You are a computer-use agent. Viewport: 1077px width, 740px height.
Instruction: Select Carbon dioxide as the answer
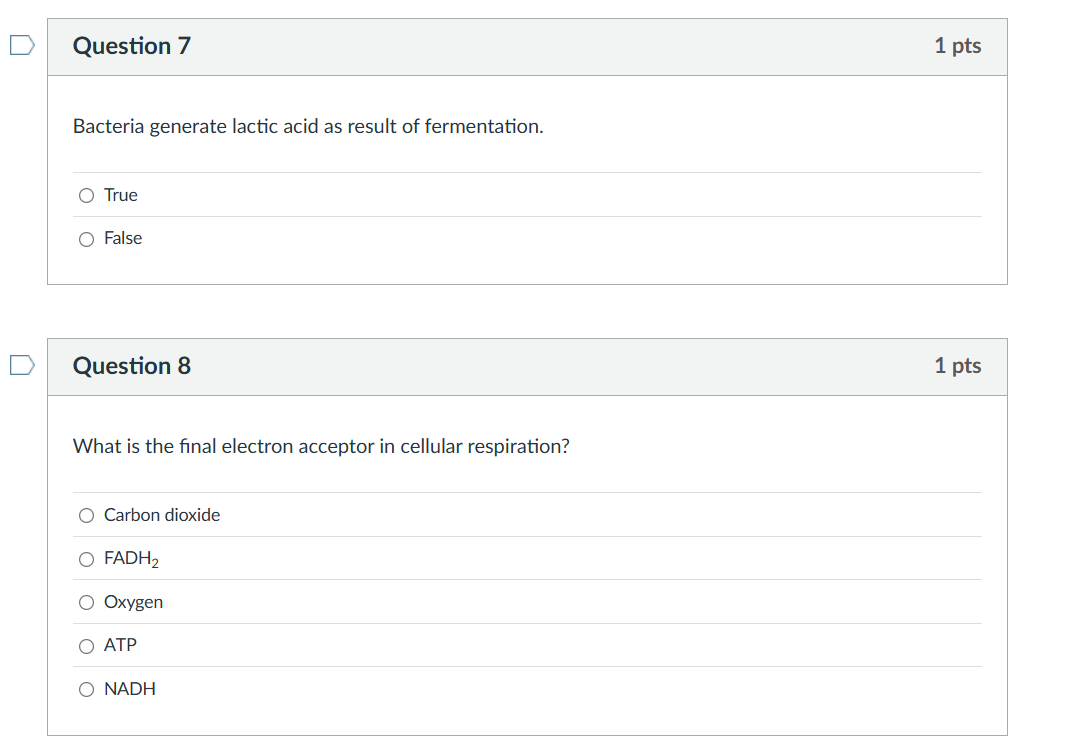pyautogui.click(x=86, y=515)
